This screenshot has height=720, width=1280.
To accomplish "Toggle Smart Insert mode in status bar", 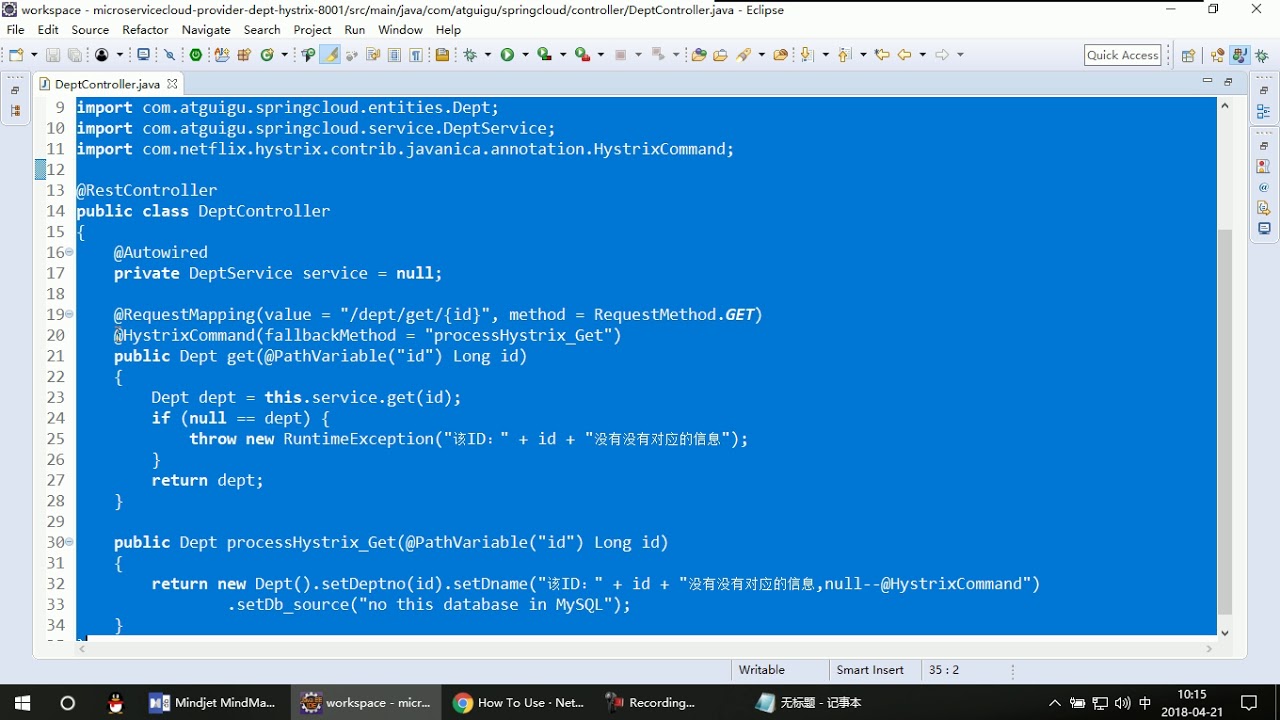I will [870, 670].
